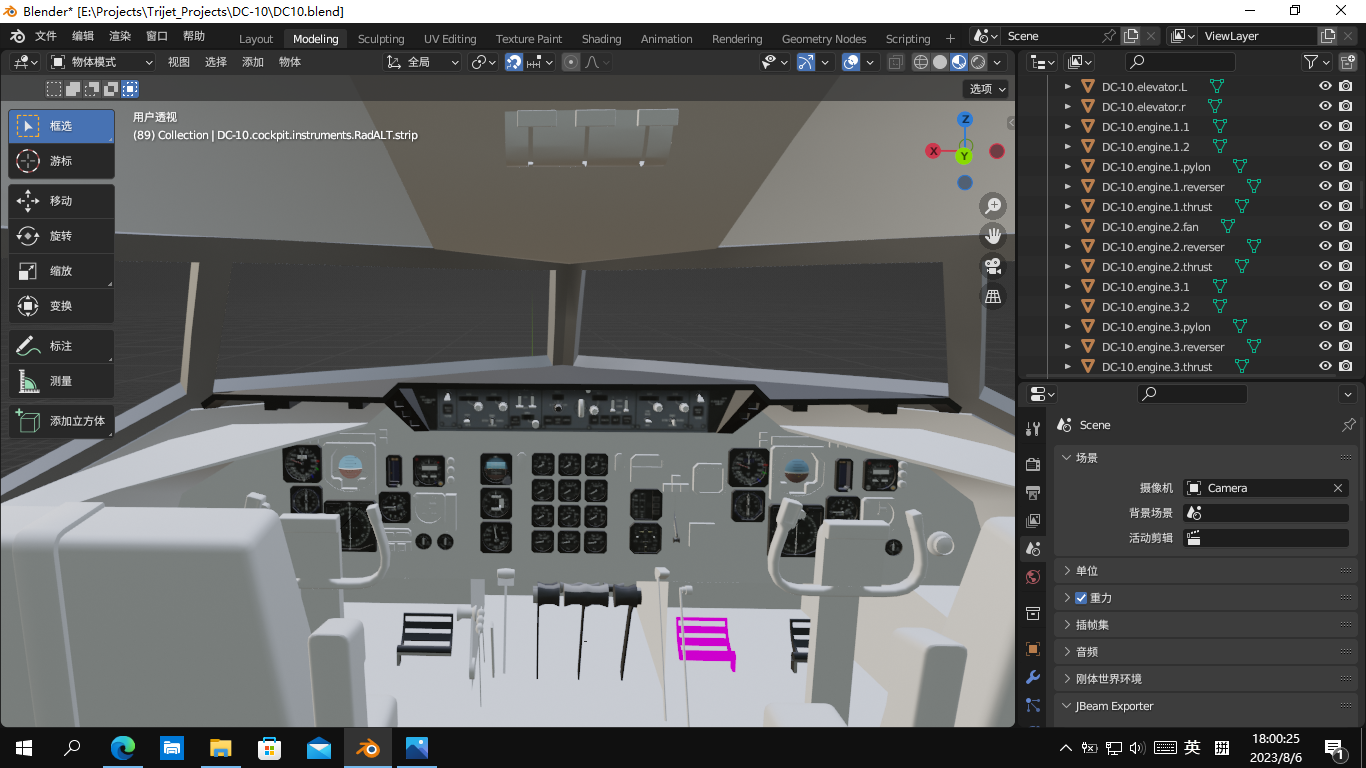Viewport: 1366px width, 768px height.
Task: Click the red X axis on navigation gizmo
Action: coord(933,151)
